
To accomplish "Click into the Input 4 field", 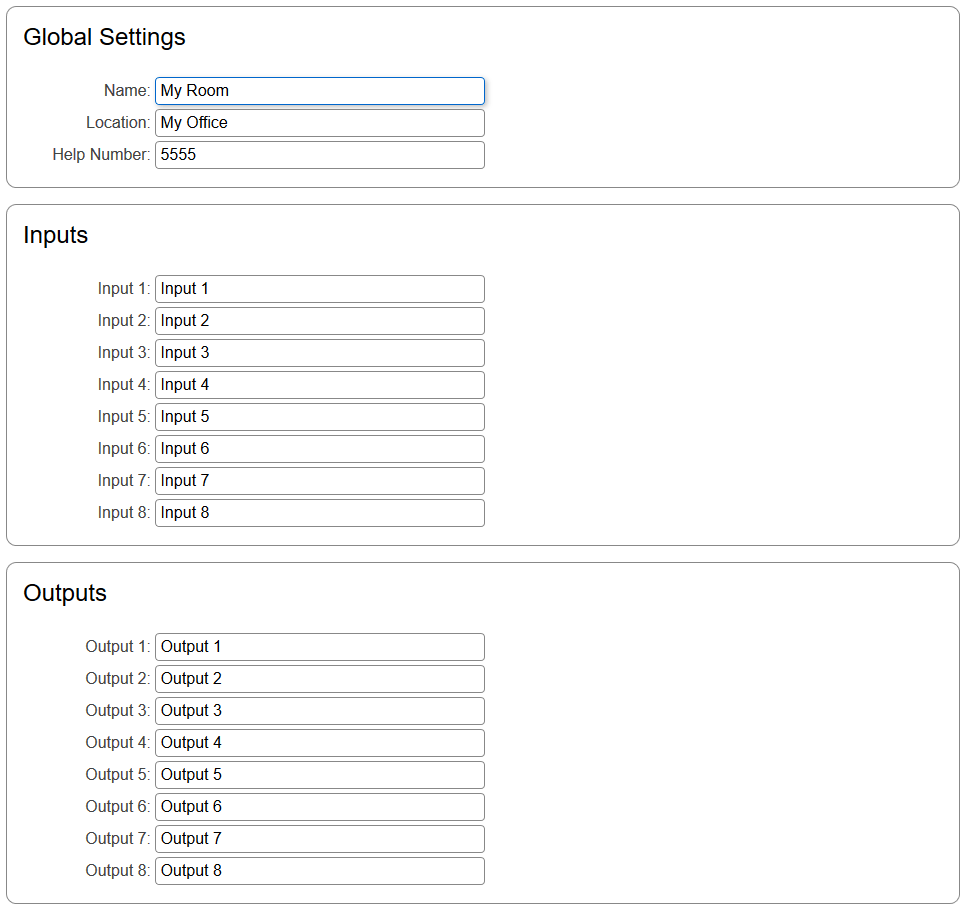I will pos(320,385).
